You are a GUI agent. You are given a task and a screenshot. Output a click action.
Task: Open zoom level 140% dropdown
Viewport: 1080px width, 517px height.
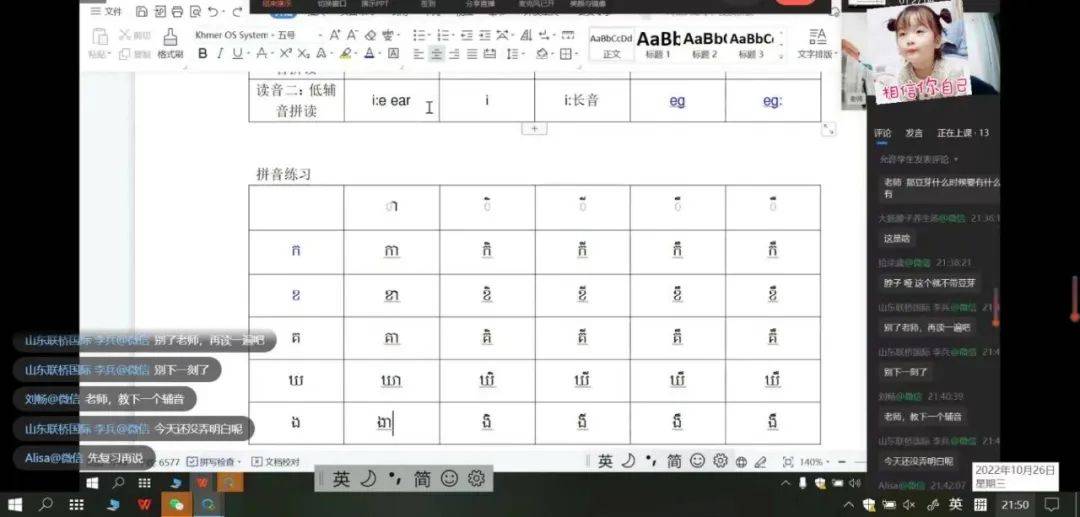coord(816,462)
